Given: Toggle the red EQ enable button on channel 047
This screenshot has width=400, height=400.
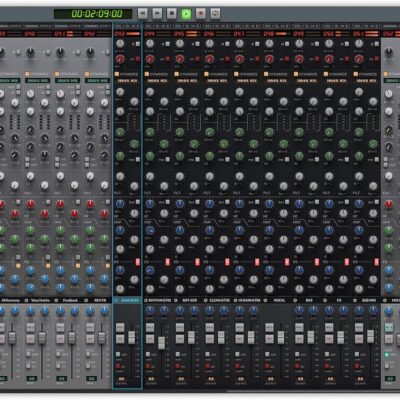Looking at the screenshot, I should click(x=257, y=262).
